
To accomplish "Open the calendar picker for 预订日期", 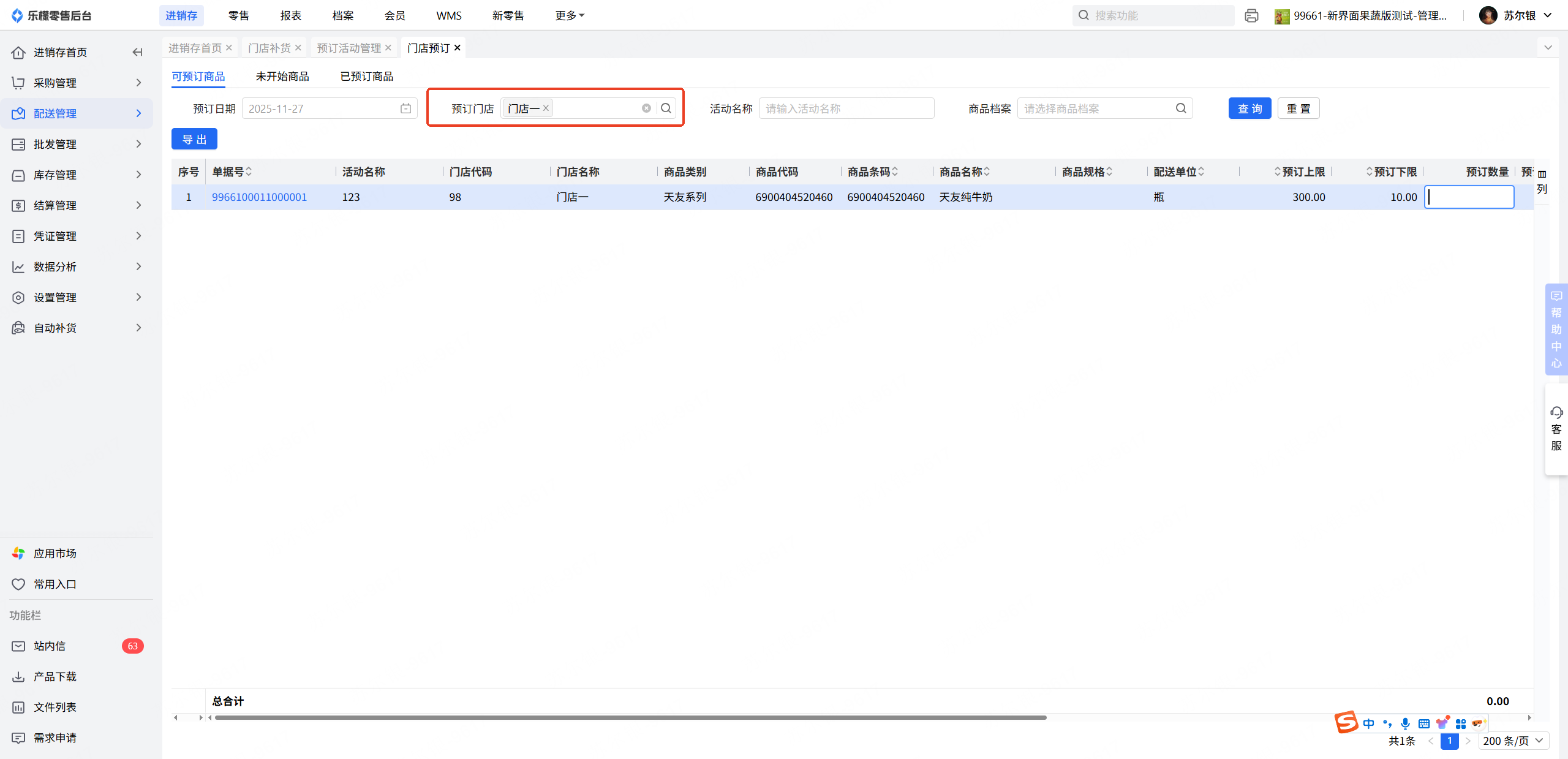I will click(405, 108).
